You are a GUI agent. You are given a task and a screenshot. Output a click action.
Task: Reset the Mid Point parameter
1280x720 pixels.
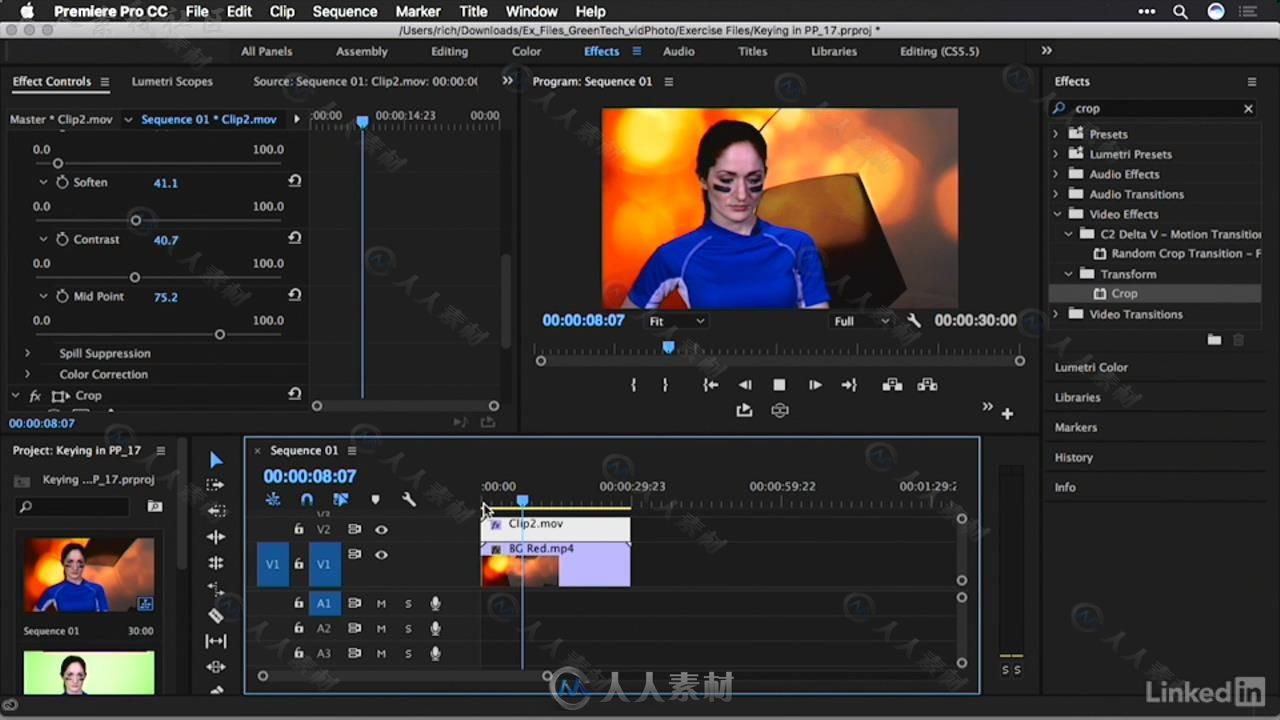294,296
